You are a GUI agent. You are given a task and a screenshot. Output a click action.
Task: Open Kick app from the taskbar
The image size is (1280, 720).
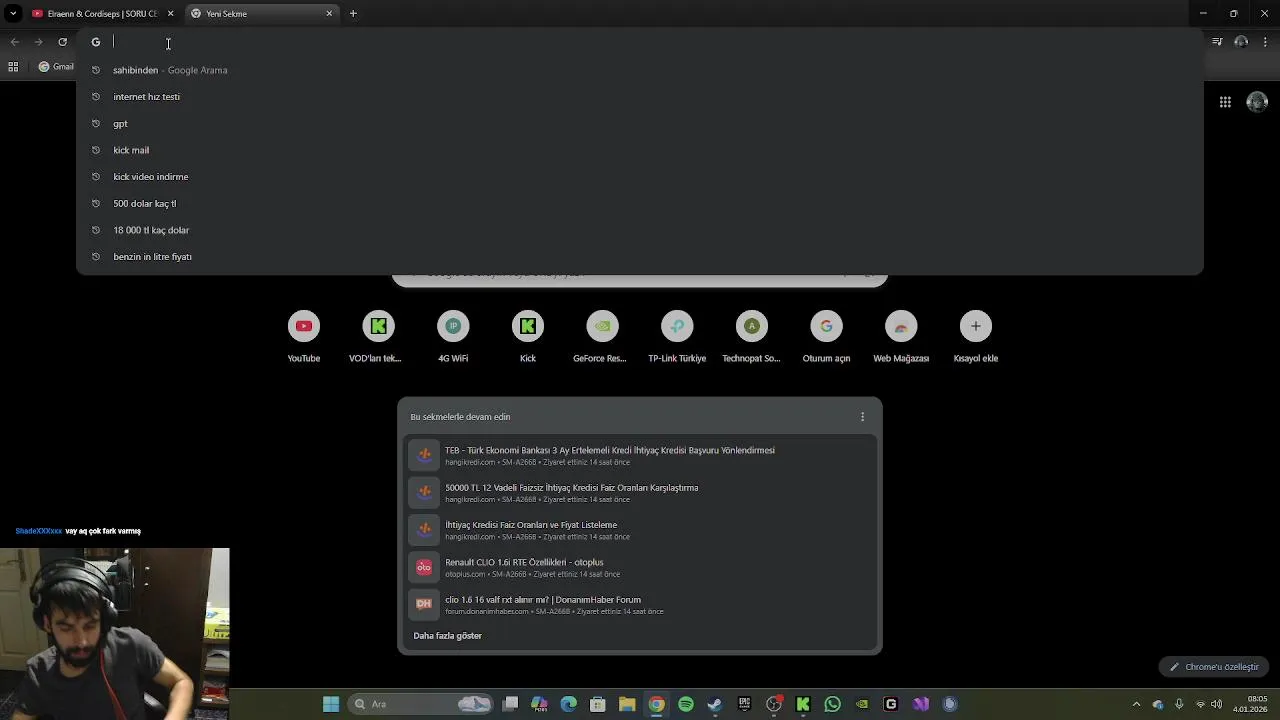pyautogui.click(x=803, y=704)
